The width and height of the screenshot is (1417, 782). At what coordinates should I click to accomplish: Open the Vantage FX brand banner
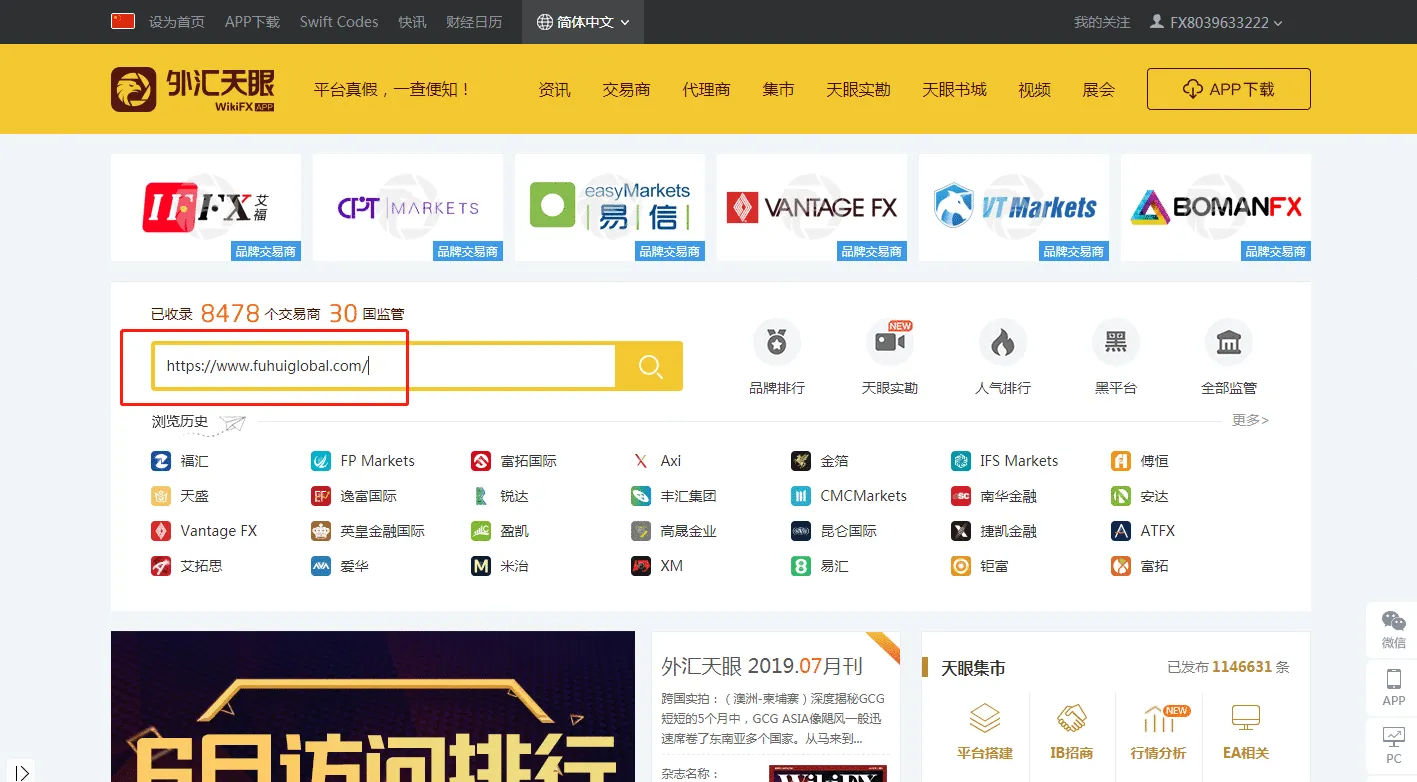(x=812, y=207)
